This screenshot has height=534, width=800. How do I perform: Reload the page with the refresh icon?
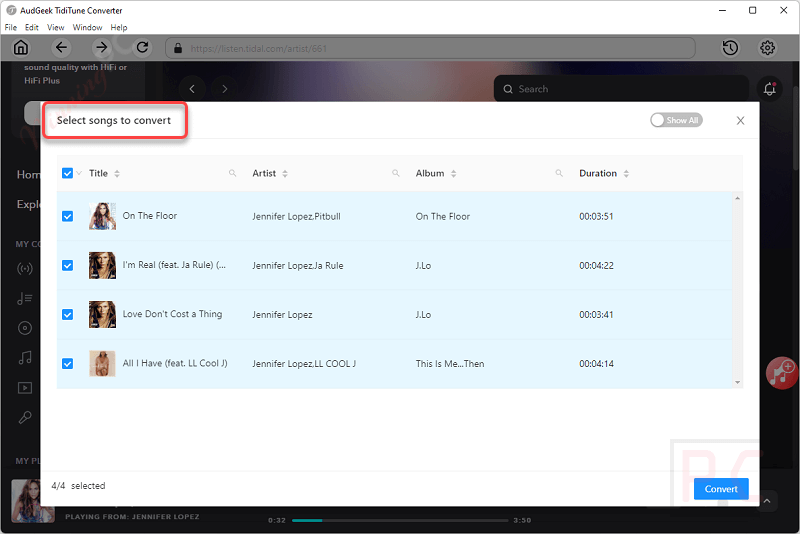tap(142, 48)
